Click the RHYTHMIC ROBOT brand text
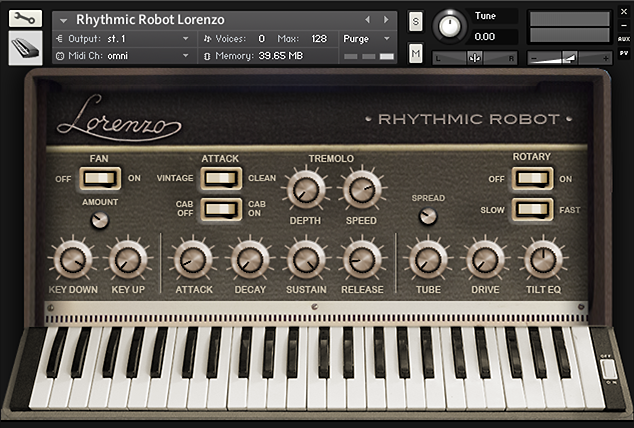The image size is (634, 428). 469,119
